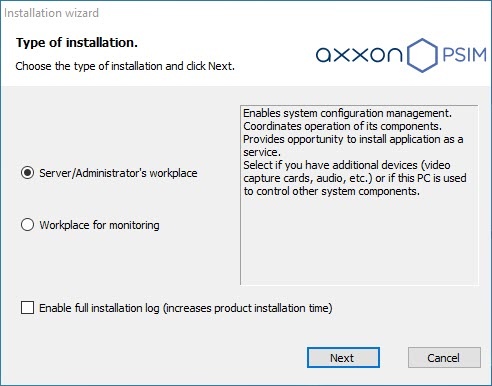Click the Workplace for monitoring label text
The width and height of the screenshot is (492, 386).
[x=99, y=225]
